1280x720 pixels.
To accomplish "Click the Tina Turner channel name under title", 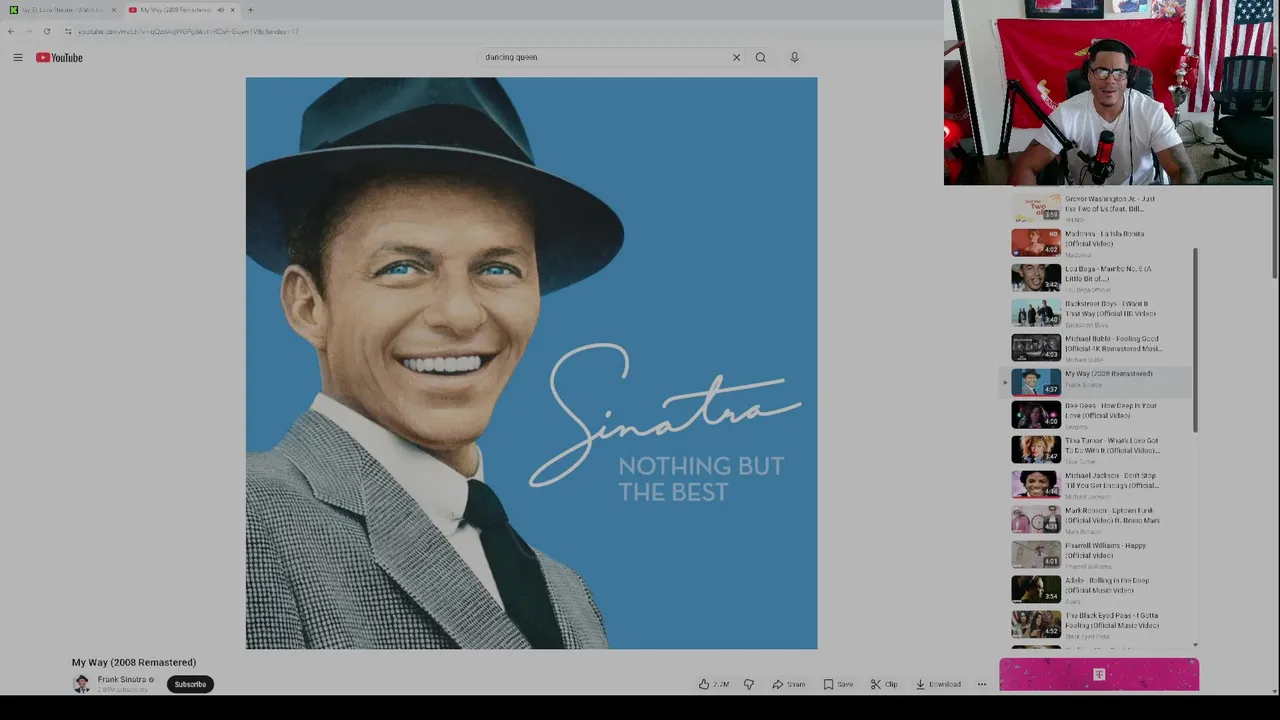I will (1080, 462).
